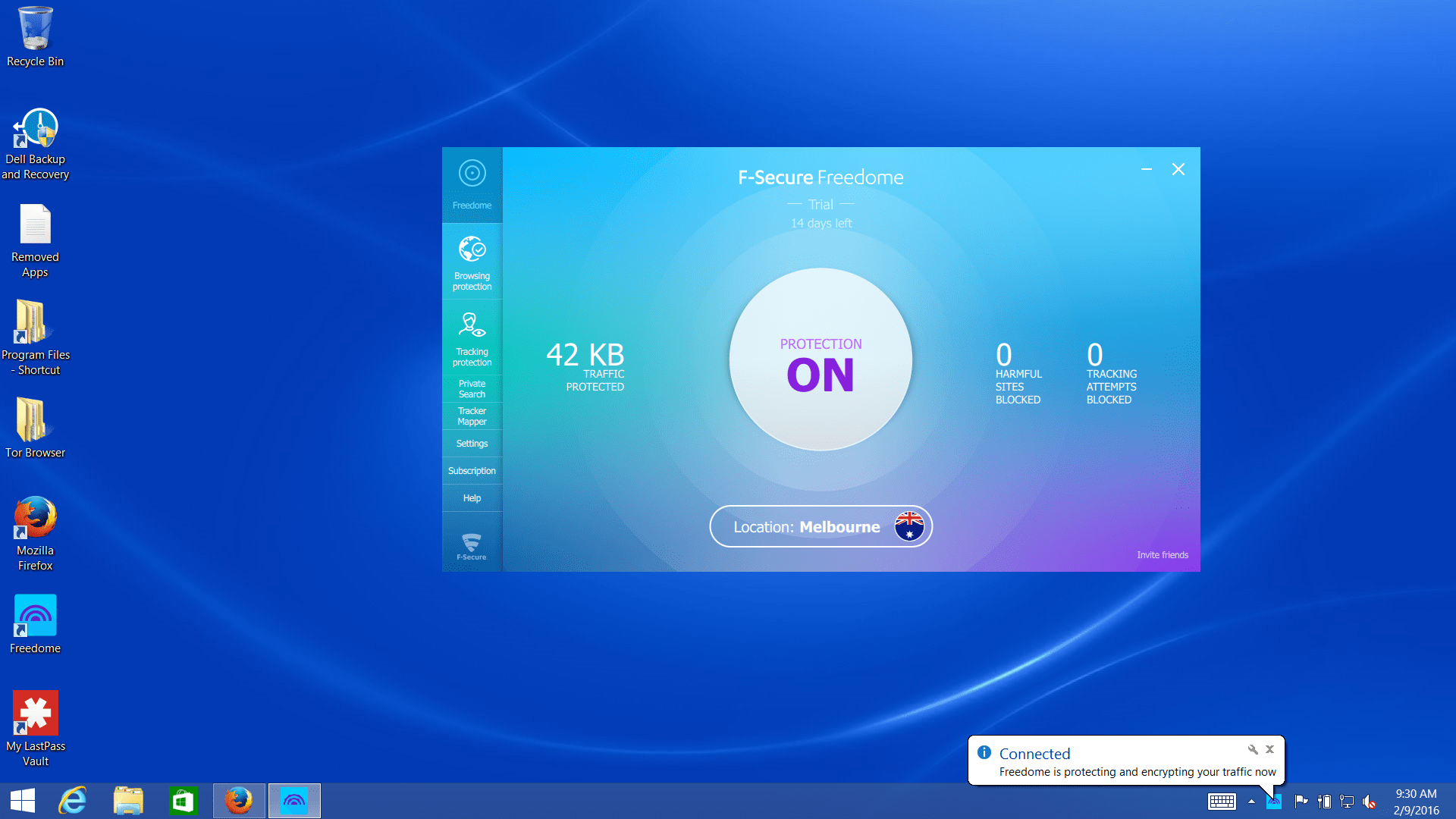The image size is (1456, 819).
Task: Open the Settings menu item
Action: tap(472, 444)
